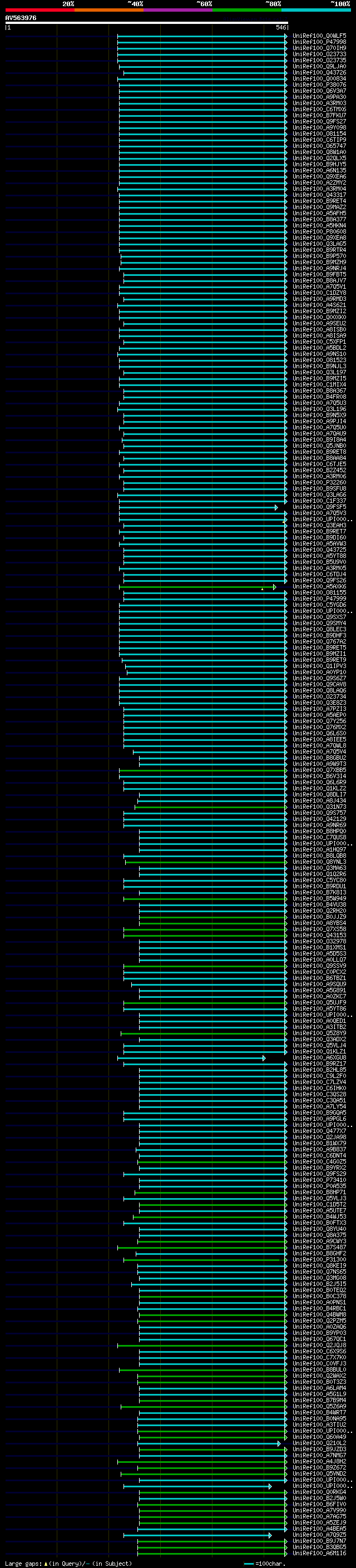Click the =100char. scale legend
The image size is (356, 1568).
265,1563
